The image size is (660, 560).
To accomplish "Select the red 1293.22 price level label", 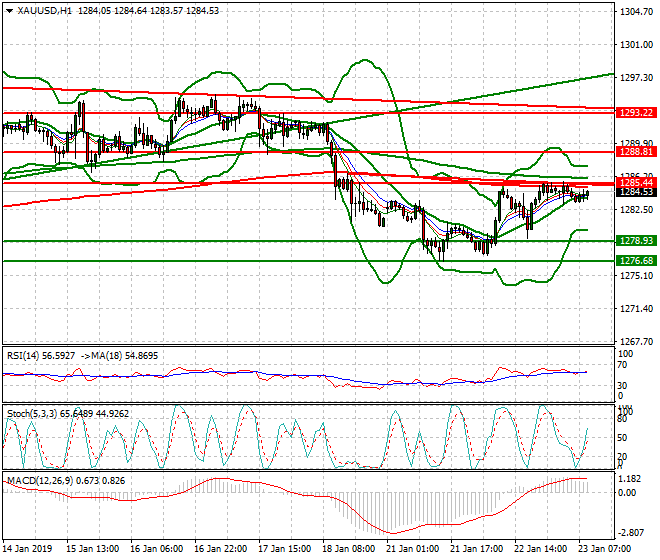I will 636,113.
